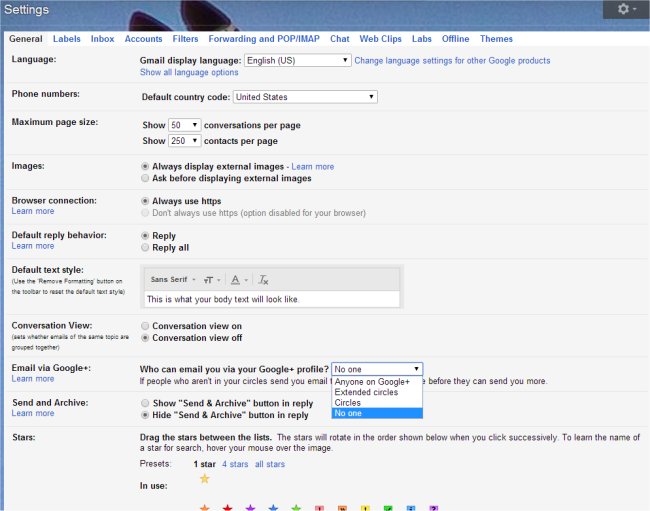
Task: Open the settings gear menu
Action: [626, 9]
